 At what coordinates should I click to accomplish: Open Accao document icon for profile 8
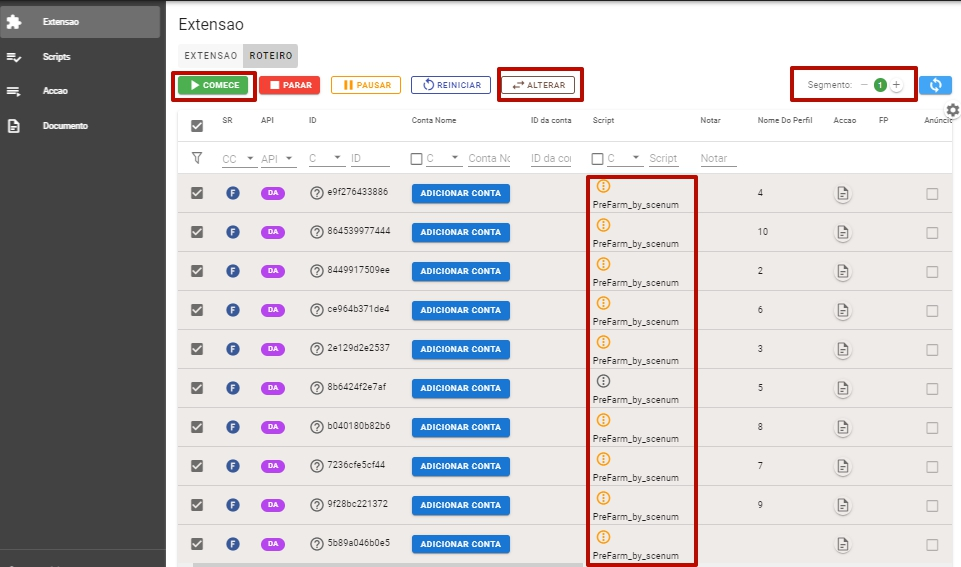pyautogui.click(x=843, y=427)
